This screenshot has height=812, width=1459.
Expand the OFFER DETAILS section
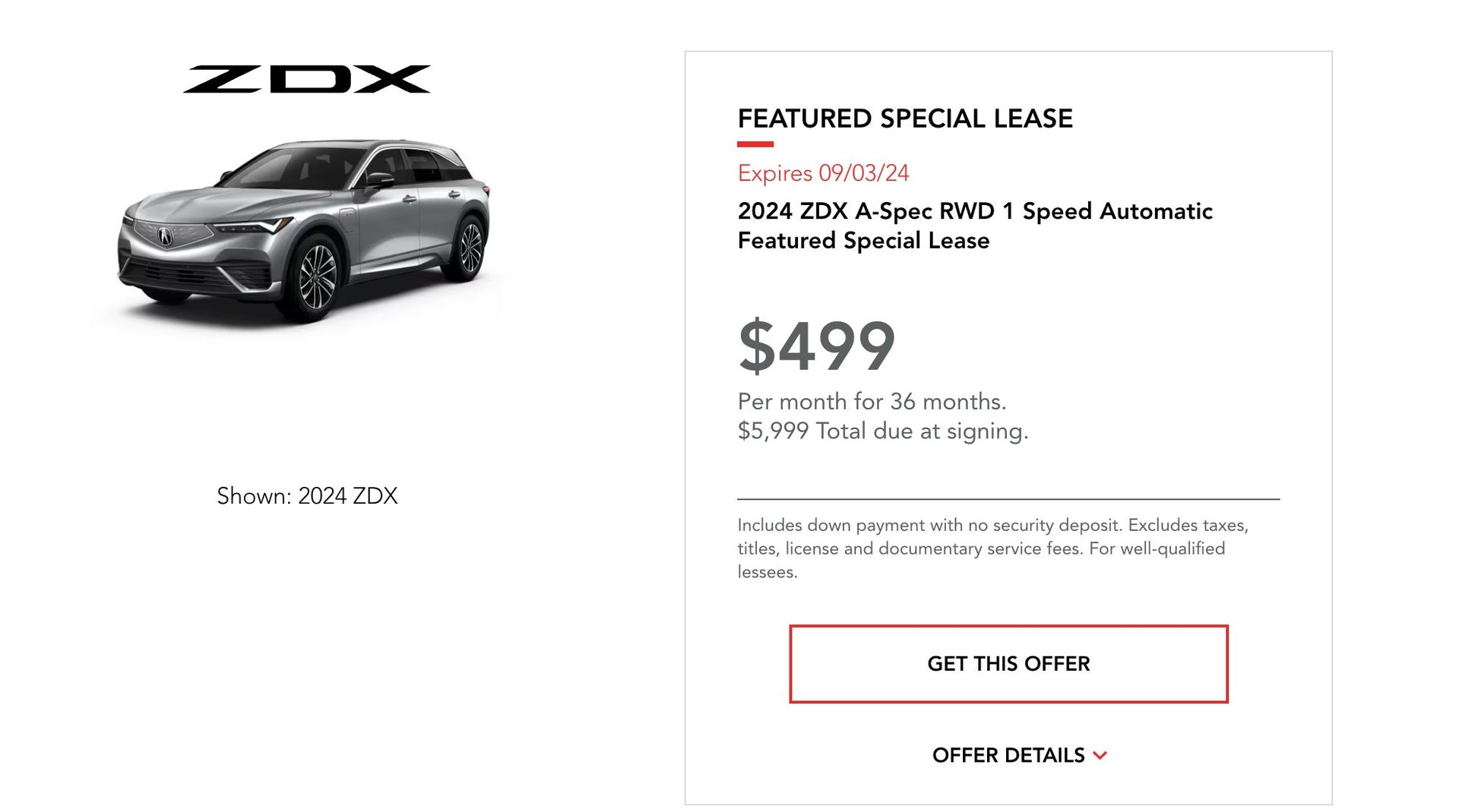tap(1019, 755)
